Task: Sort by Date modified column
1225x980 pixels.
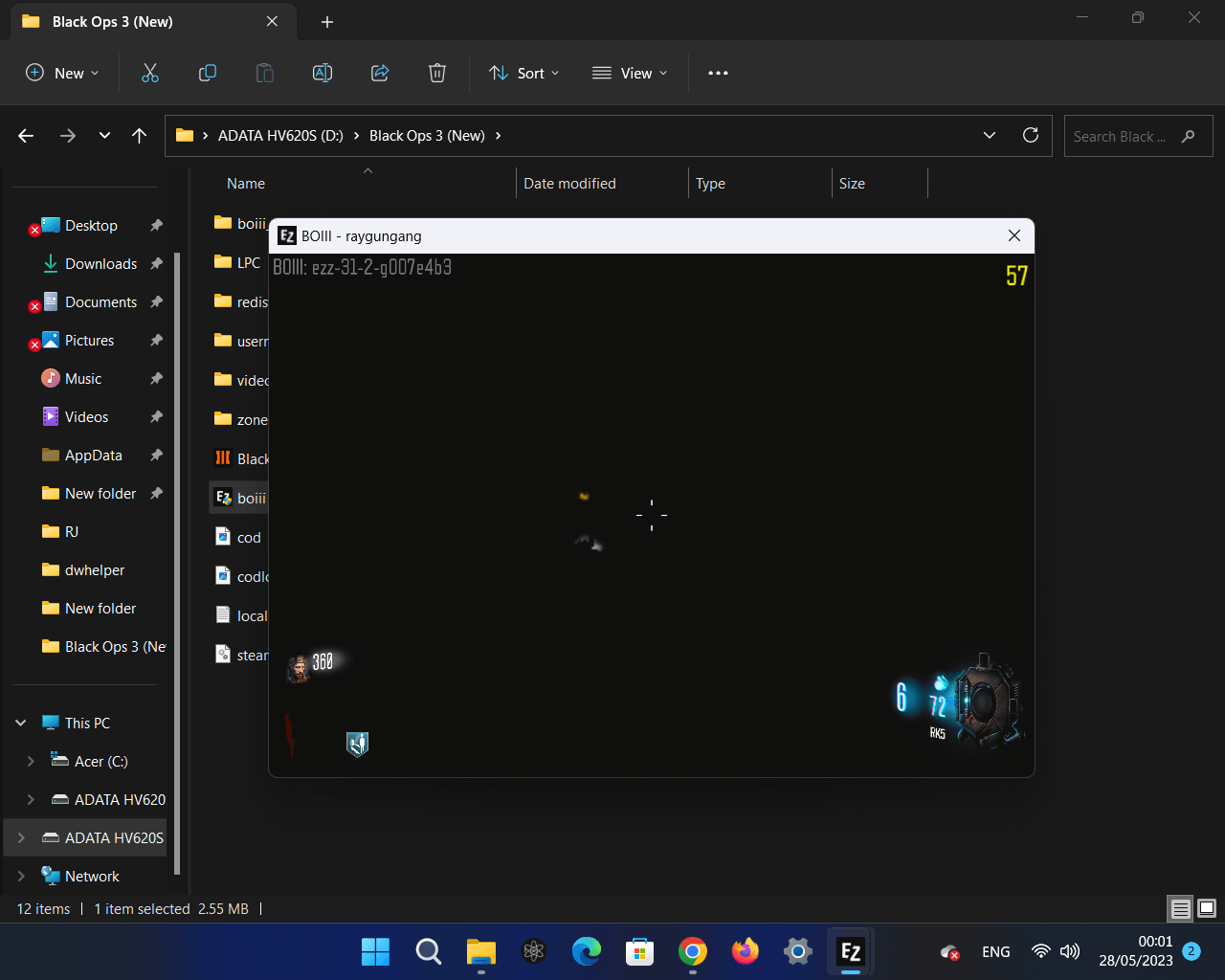Action: point(569,184)
